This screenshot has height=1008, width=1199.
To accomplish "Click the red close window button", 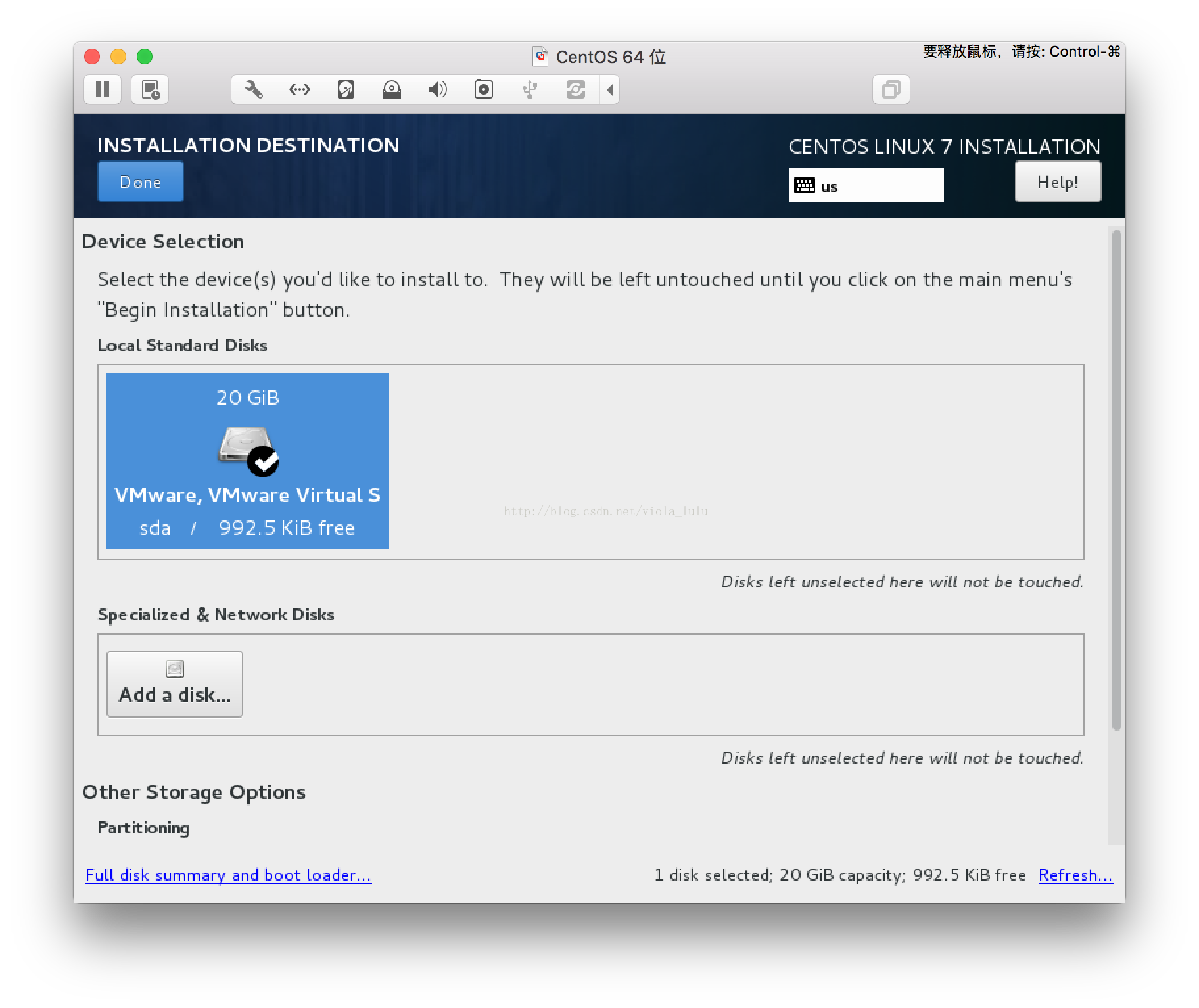I will (x=92, y=57).
